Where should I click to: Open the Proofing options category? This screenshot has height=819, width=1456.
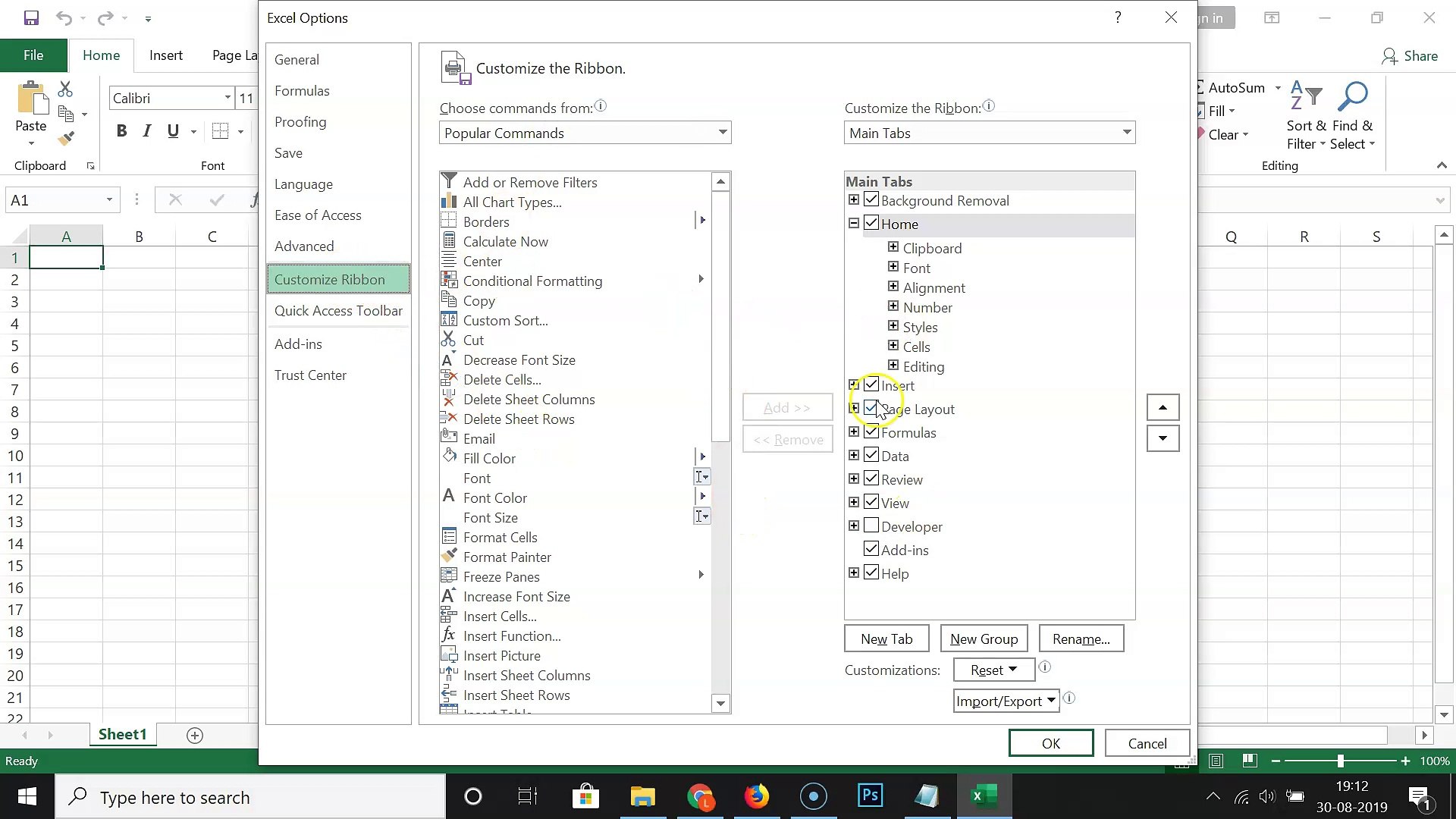coord(338,122)
